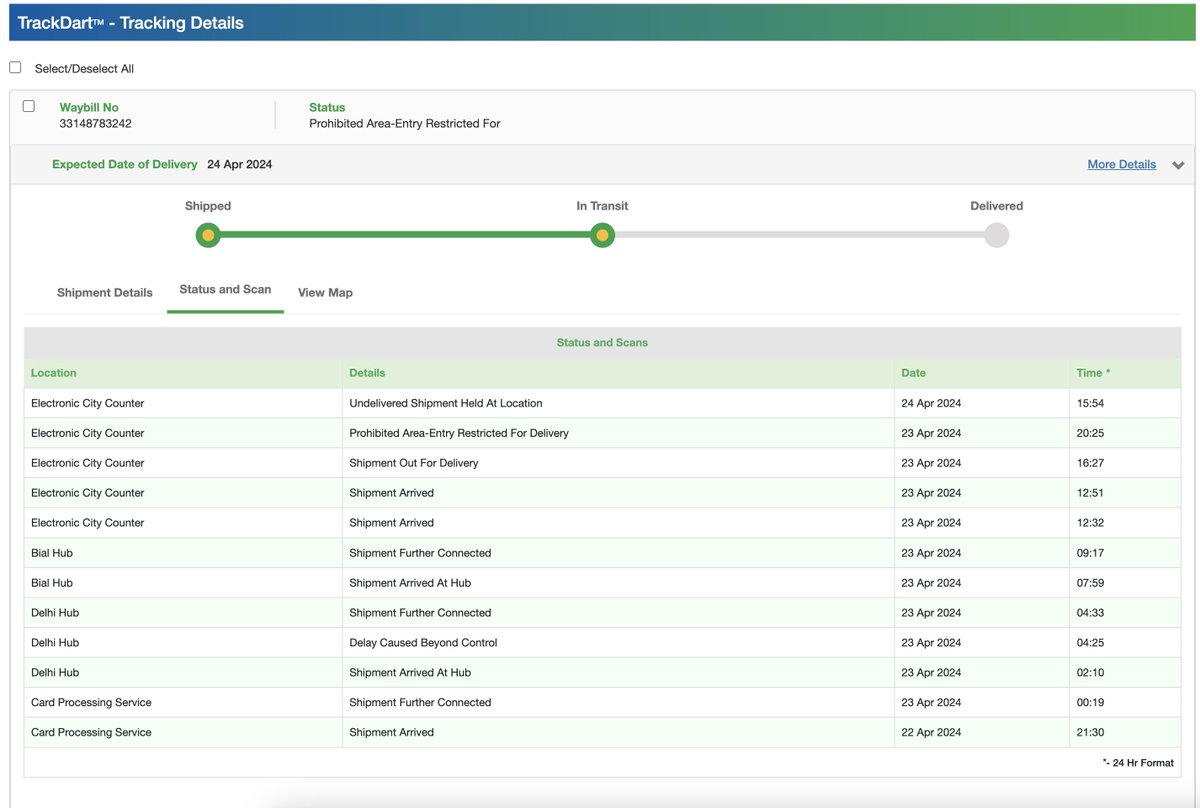Click the TrackDart Tracking Details header title

[x=130, y=22]
